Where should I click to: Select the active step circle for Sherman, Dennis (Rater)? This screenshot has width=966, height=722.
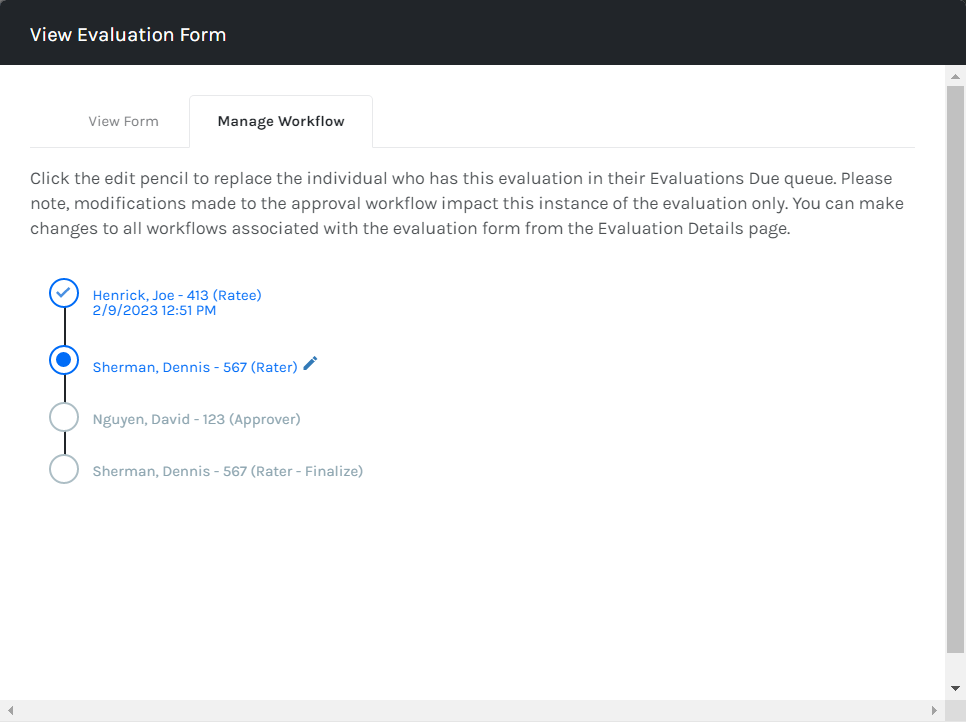tap(64, 360)
